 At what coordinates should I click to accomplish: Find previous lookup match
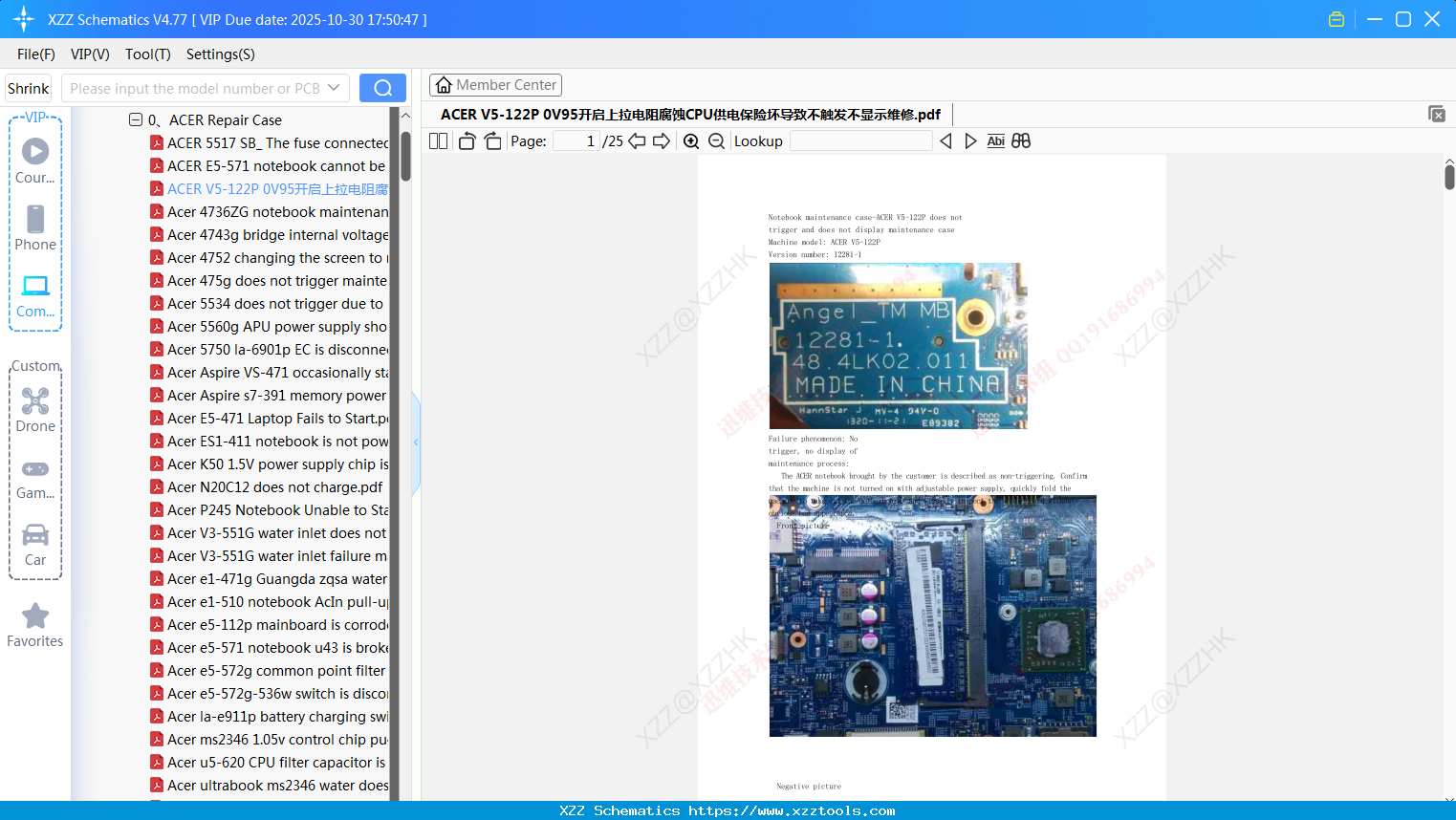(945, 141)
